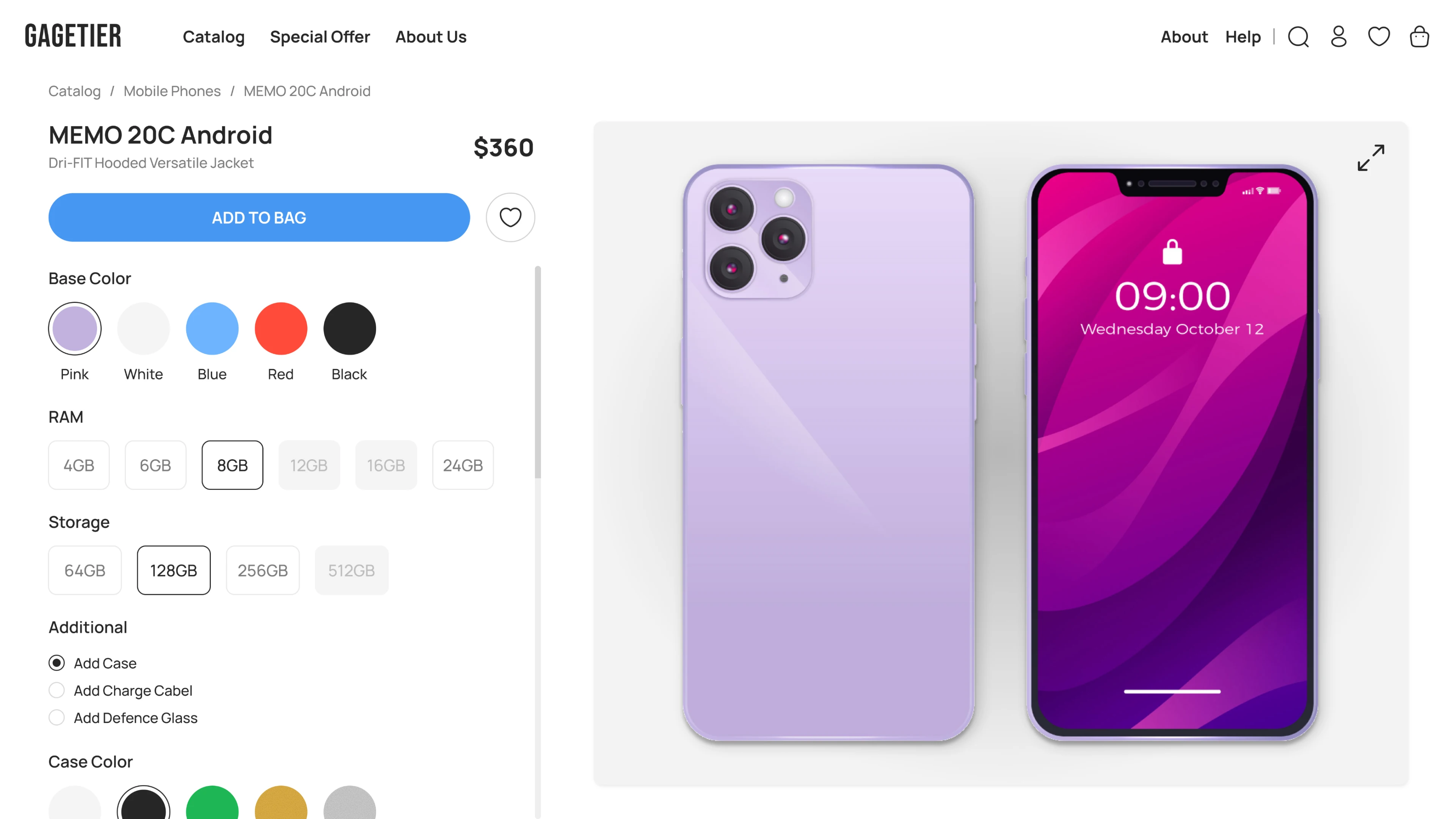1456x819 pixels.
Task: Select Add Defence Glass option
Action: [x=56, y=717]
